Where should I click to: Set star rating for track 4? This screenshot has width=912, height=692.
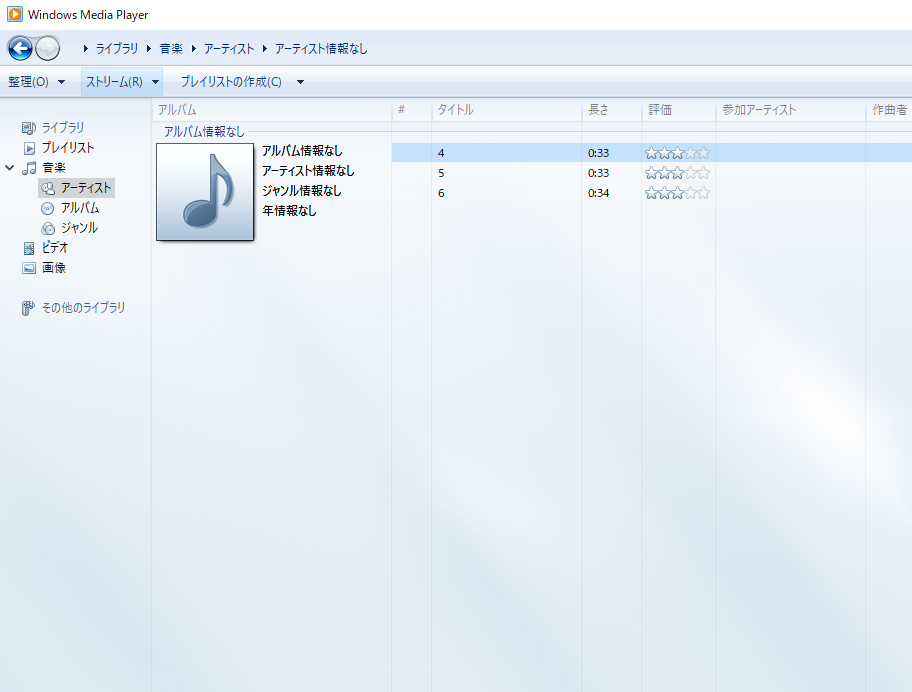pos(678,153)
